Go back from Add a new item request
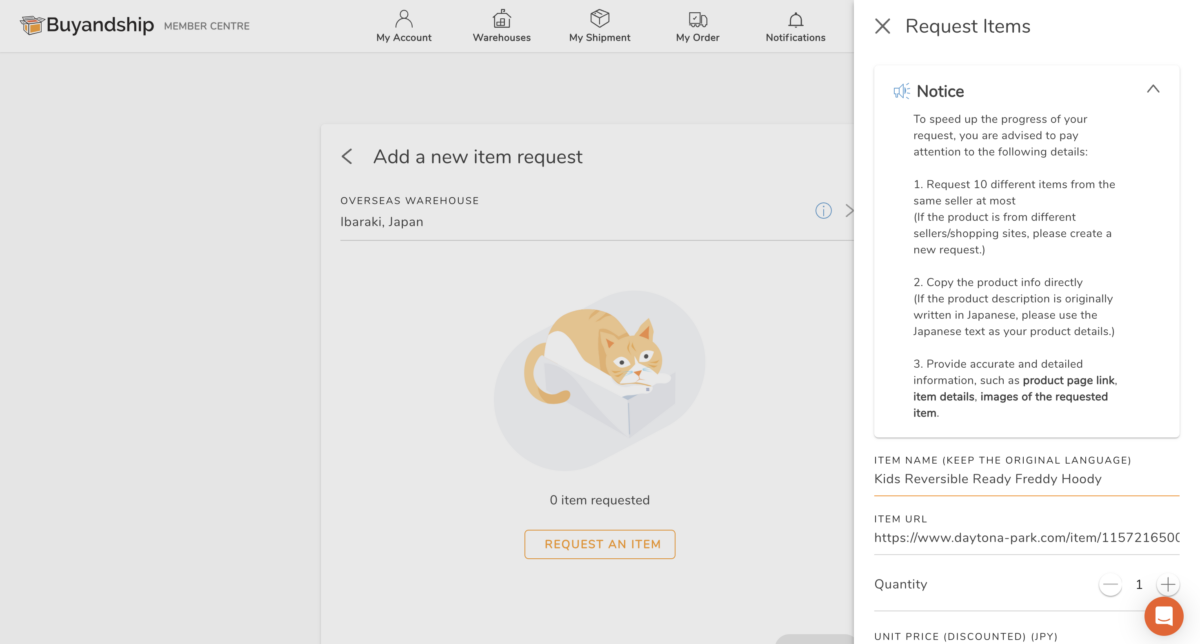Viewport: 1200px width, 644px height. point(347,157)
